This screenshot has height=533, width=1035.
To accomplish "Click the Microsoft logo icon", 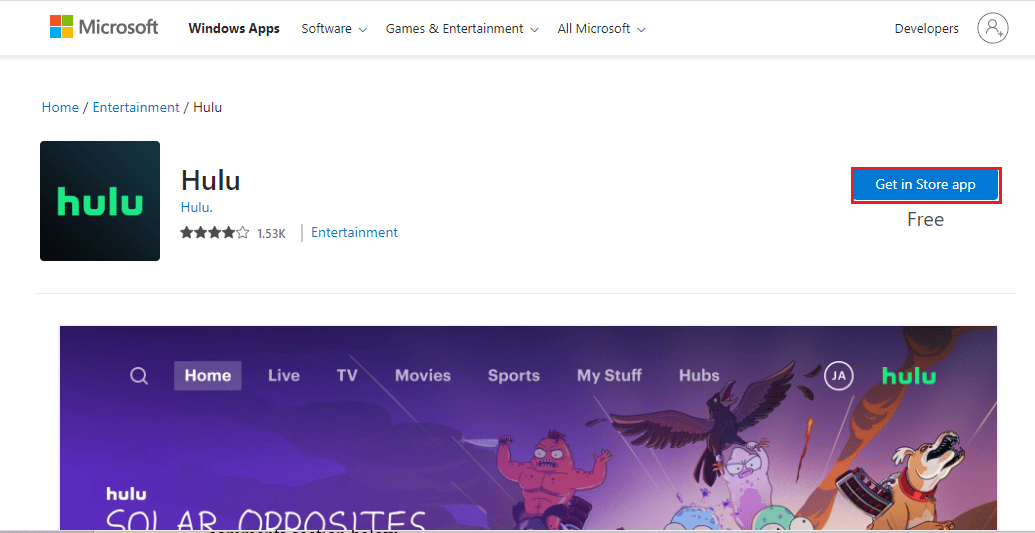I will (x=62, y=27).
